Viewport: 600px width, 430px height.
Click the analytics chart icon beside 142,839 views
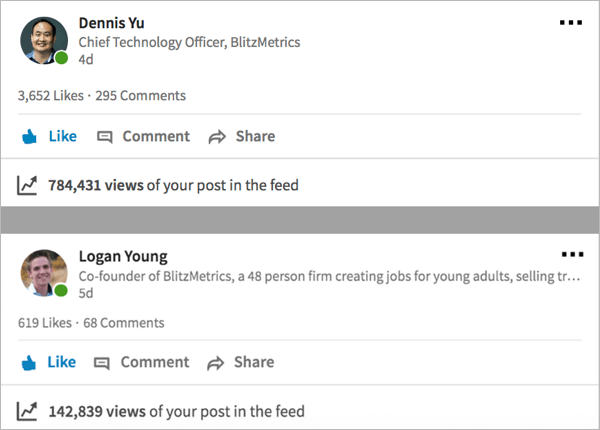[x=27, y=411]
